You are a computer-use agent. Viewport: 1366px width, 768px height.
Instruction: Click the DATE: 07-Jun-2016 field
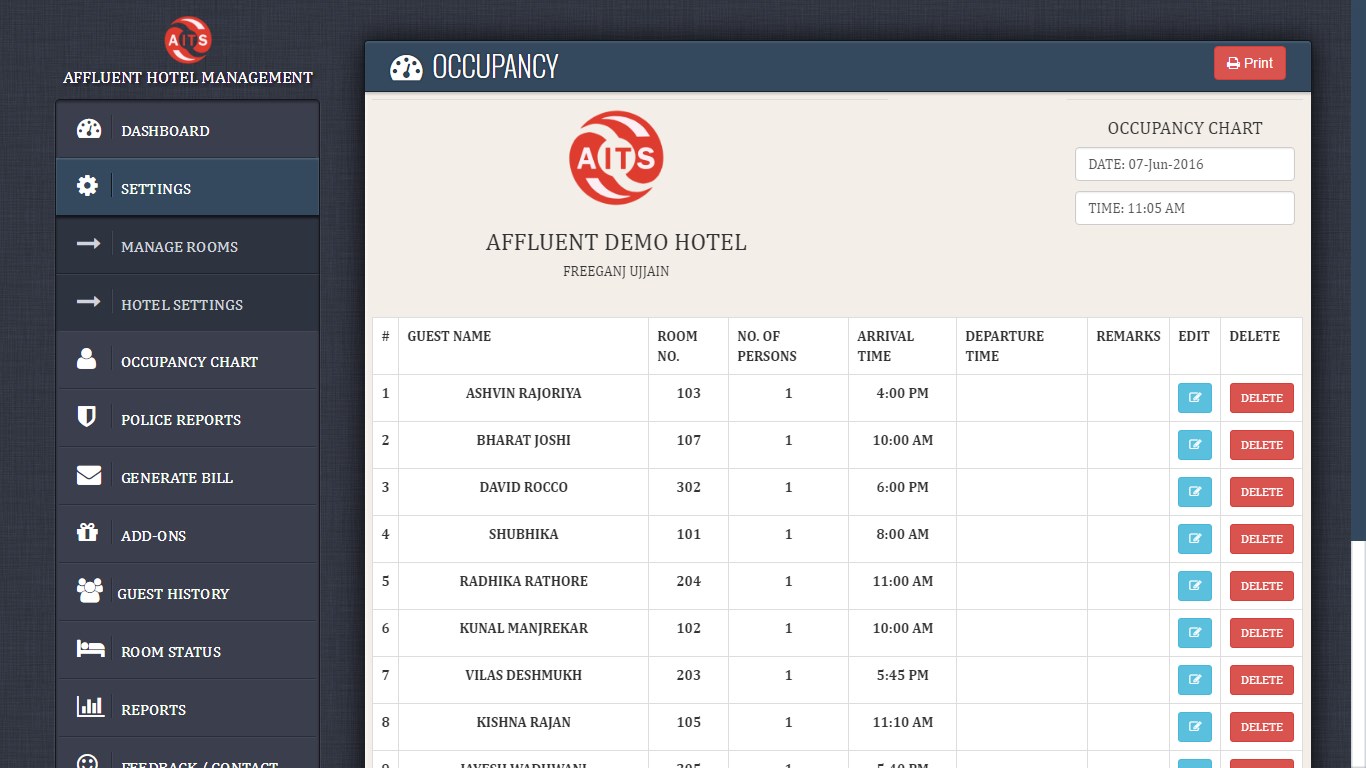pyautogui.click(x=1185, y=164)
